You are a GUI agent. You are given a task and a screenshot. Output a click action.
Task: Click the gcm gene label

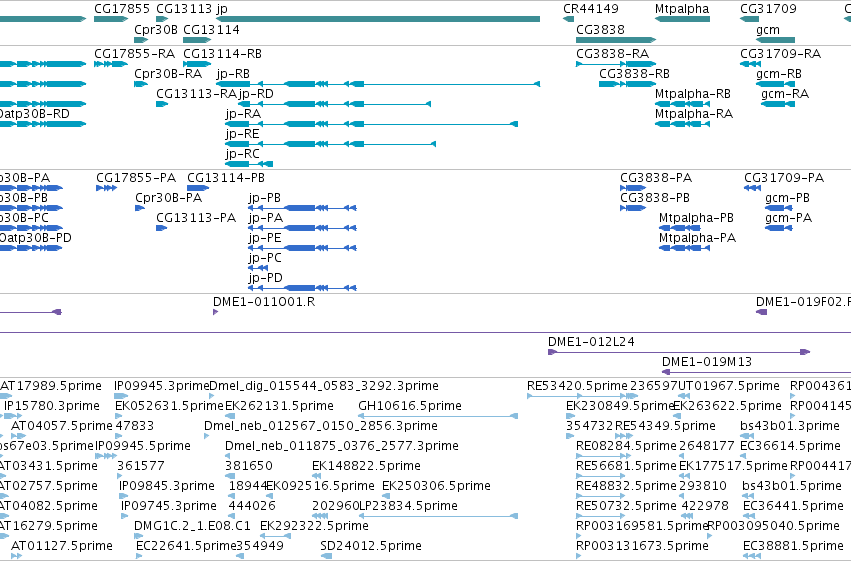(x=767, y=30)
